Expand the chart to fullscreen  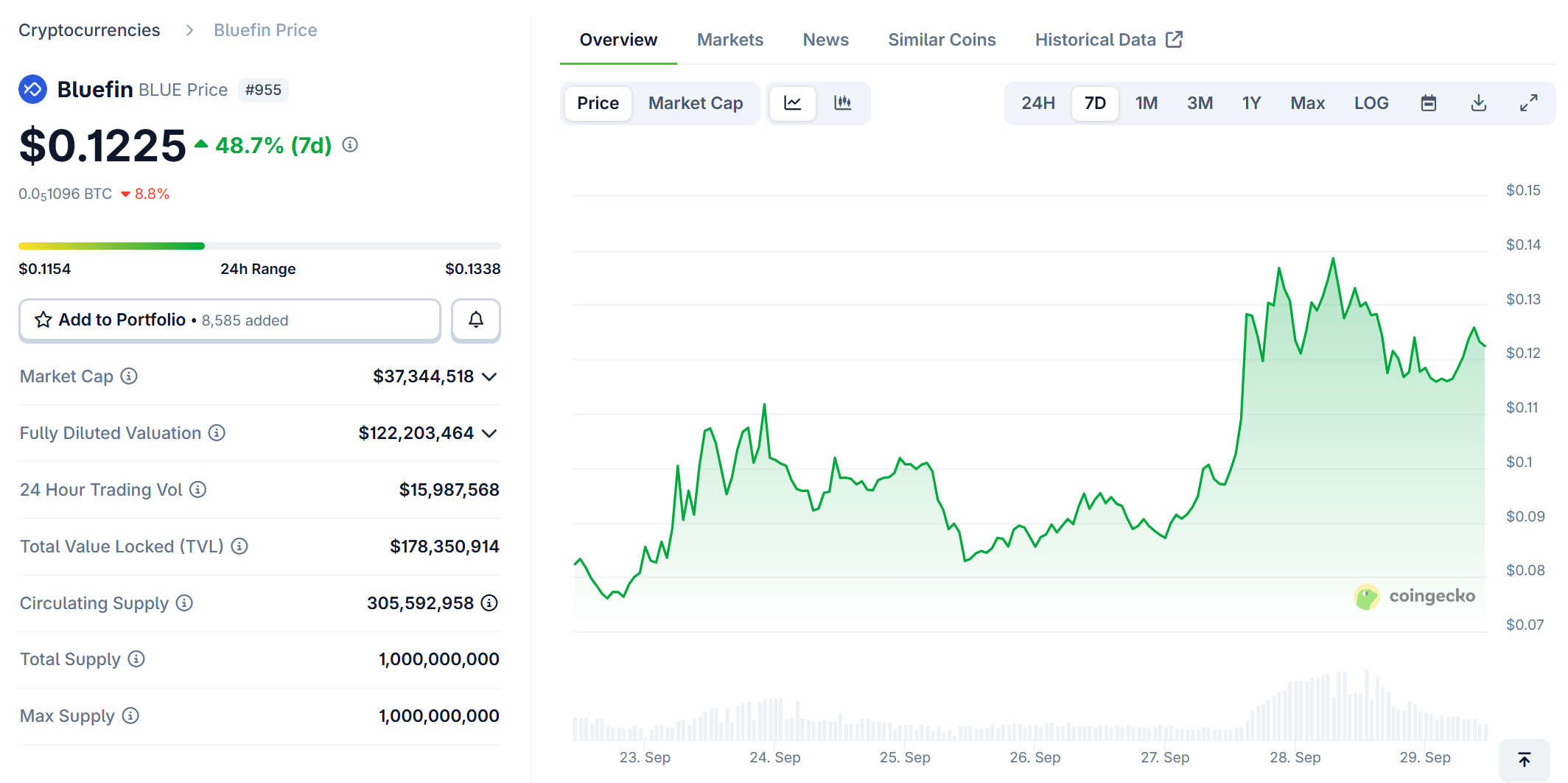coord(1528,103)
